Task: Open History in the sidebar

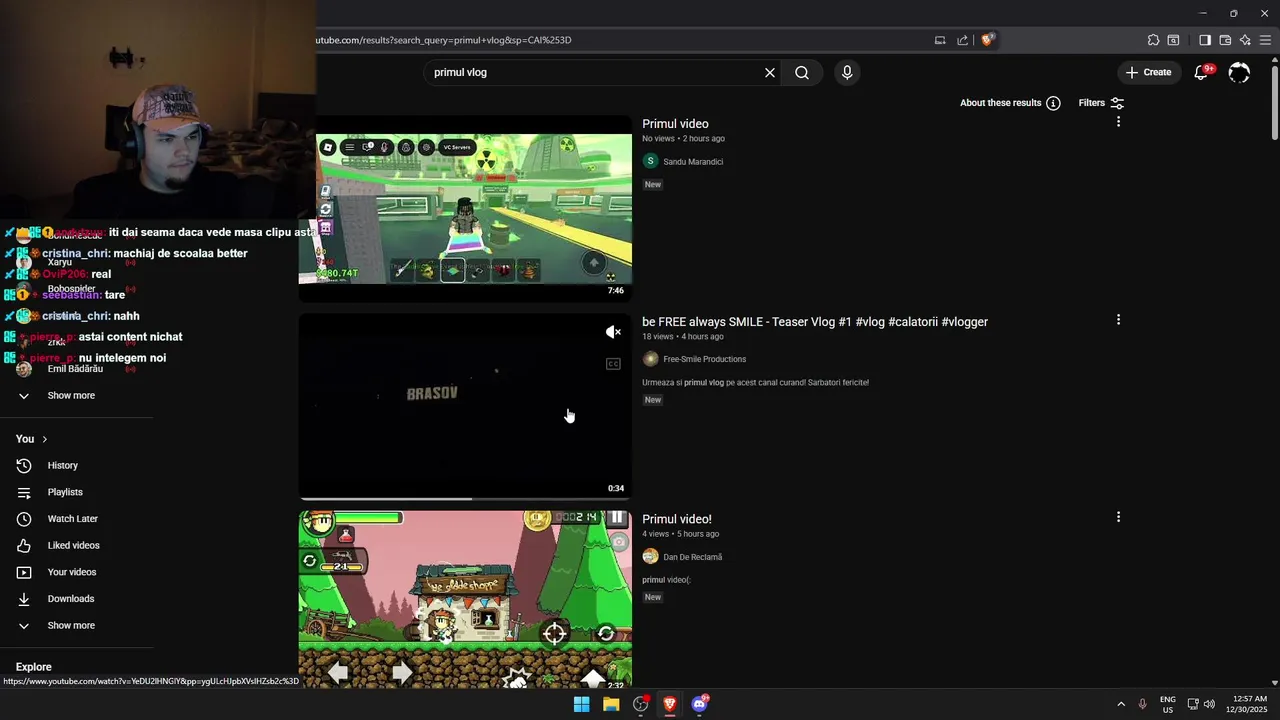Action: (x=62, y=466)
